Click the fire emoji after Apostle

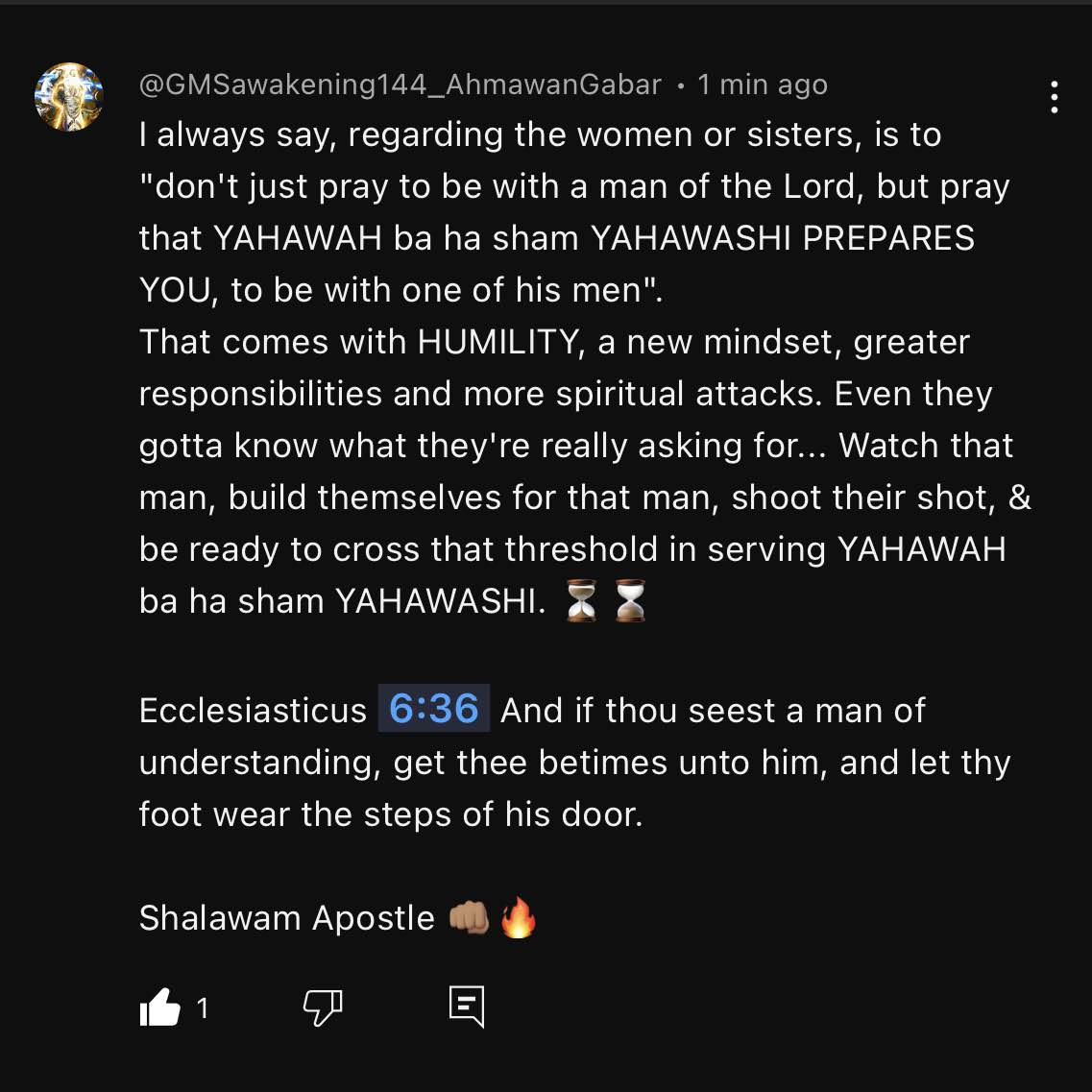519,917
